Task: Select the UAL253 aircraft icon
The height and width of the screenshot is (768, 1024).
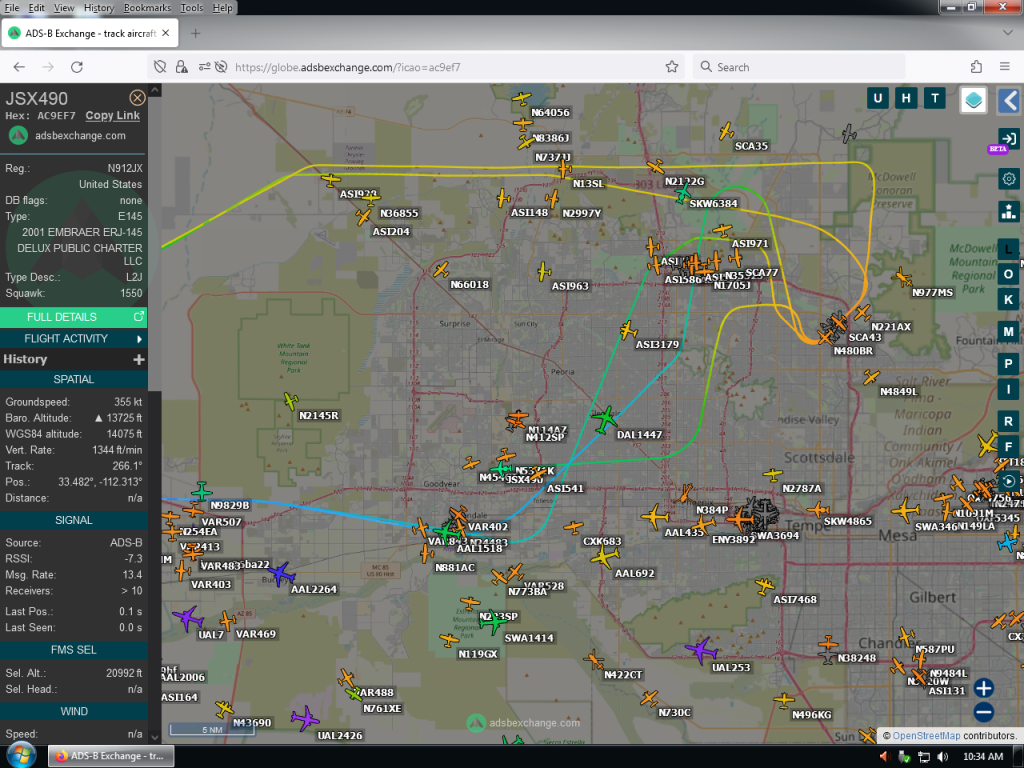Action: [701, 650]
